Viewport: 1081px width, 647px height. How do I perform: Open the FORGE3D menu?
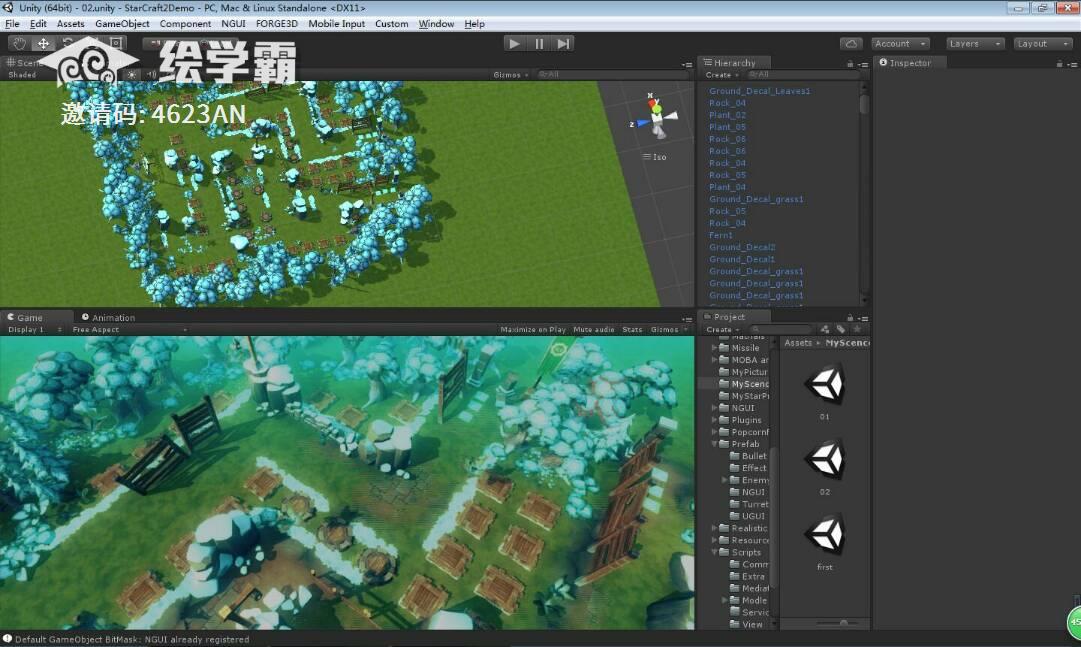point(276,23)
